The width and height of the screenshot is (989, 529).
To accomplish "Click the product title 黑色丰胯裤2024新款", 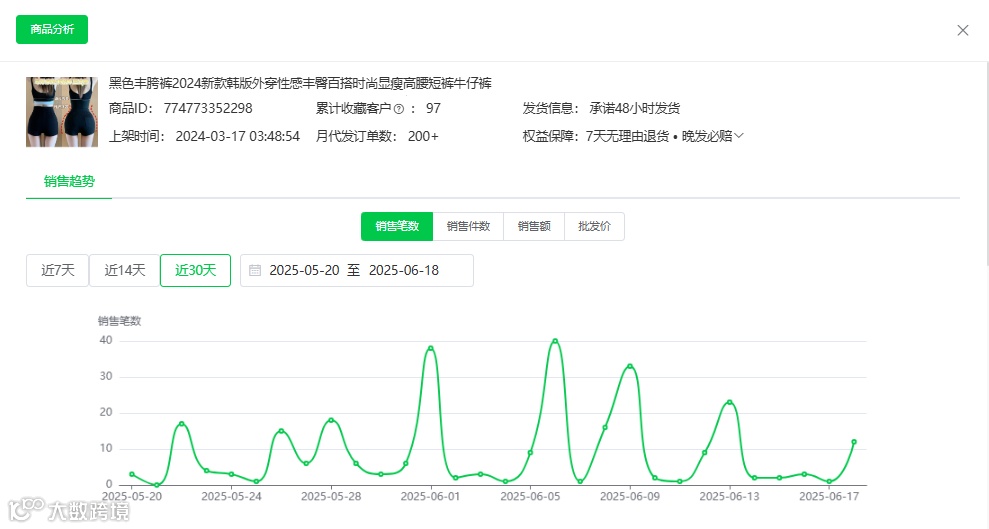I will click(x=300, y=83).
